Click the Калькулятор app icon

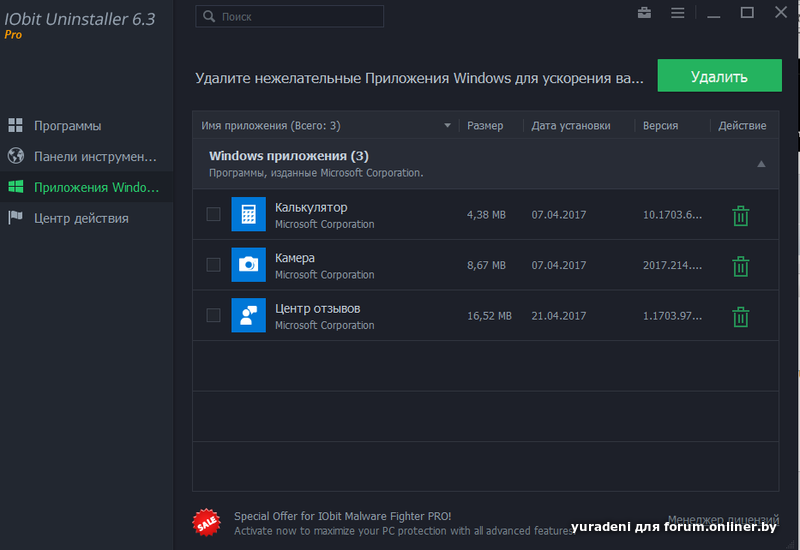point(248,214)
